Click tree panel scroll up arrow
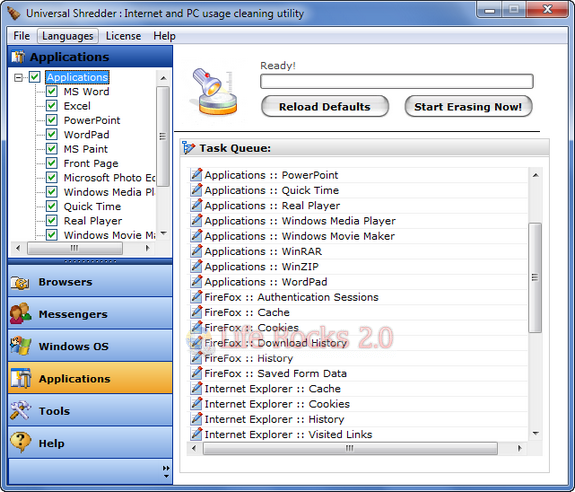 pos(164,78)
